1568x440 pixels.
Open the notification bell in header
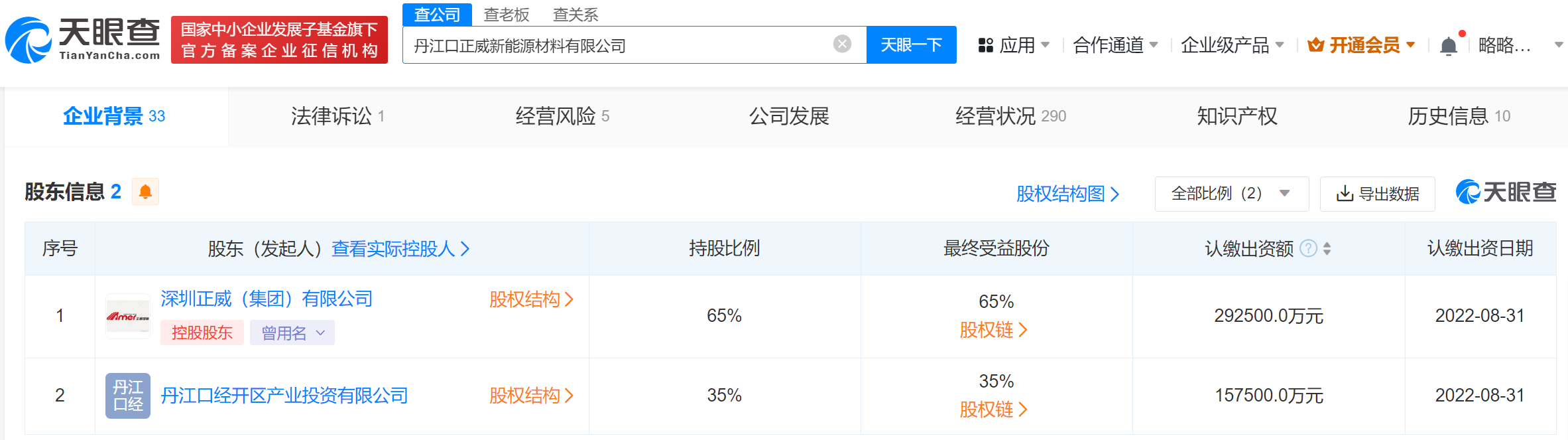[x=1449, y=45]
